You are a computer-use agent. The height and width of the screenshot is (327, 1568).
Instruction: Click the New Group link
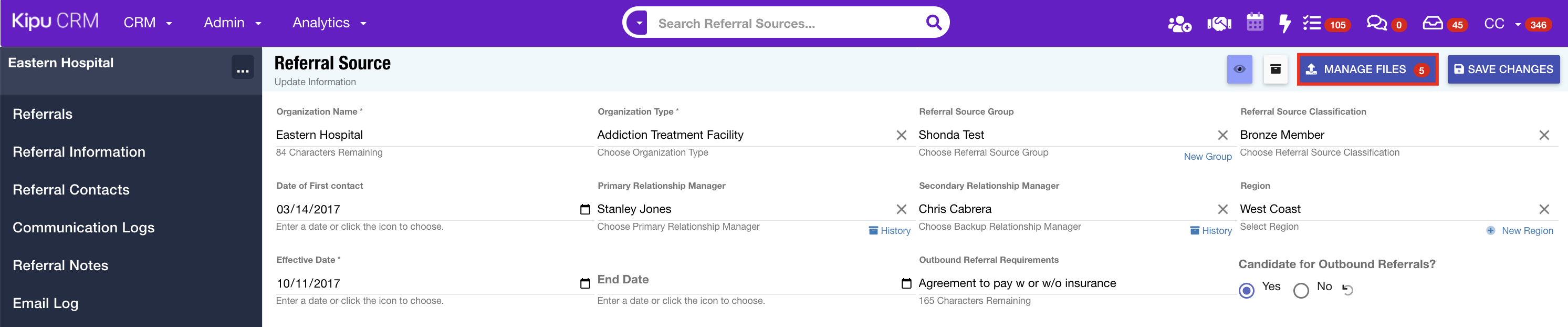coord(1207,157)
